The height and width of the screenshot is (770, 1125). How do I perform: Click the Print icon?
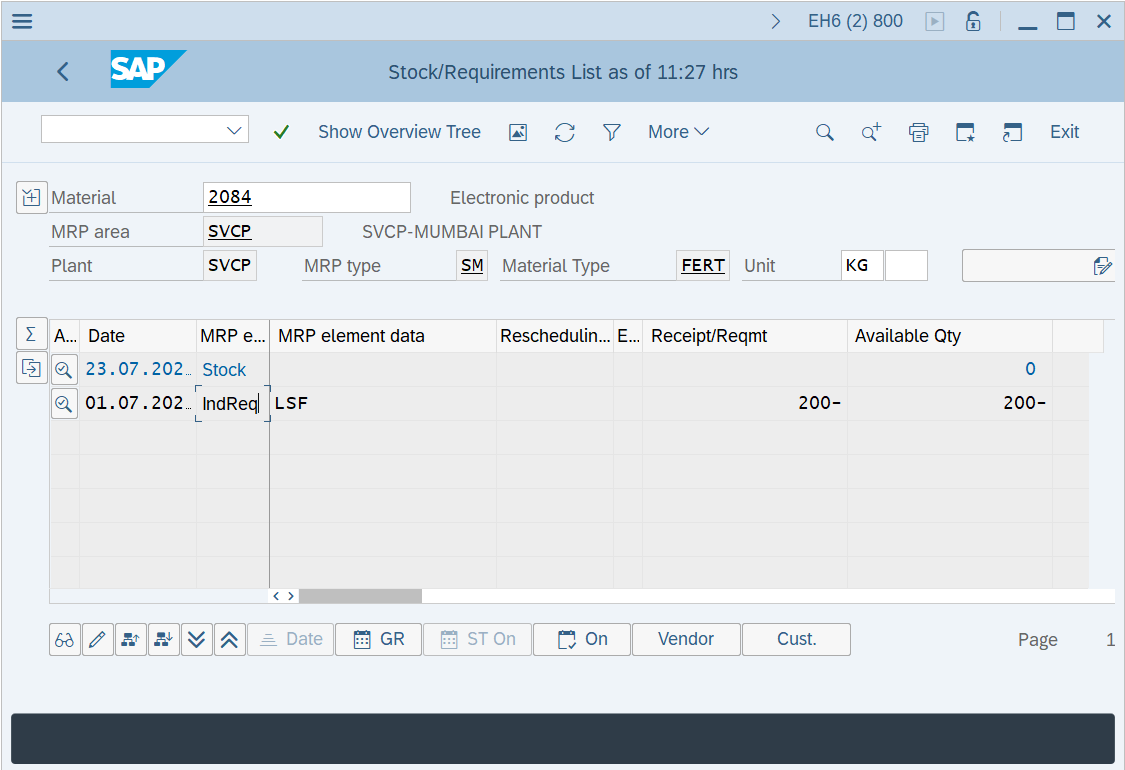pyautogui.click(x=918, y=131)
